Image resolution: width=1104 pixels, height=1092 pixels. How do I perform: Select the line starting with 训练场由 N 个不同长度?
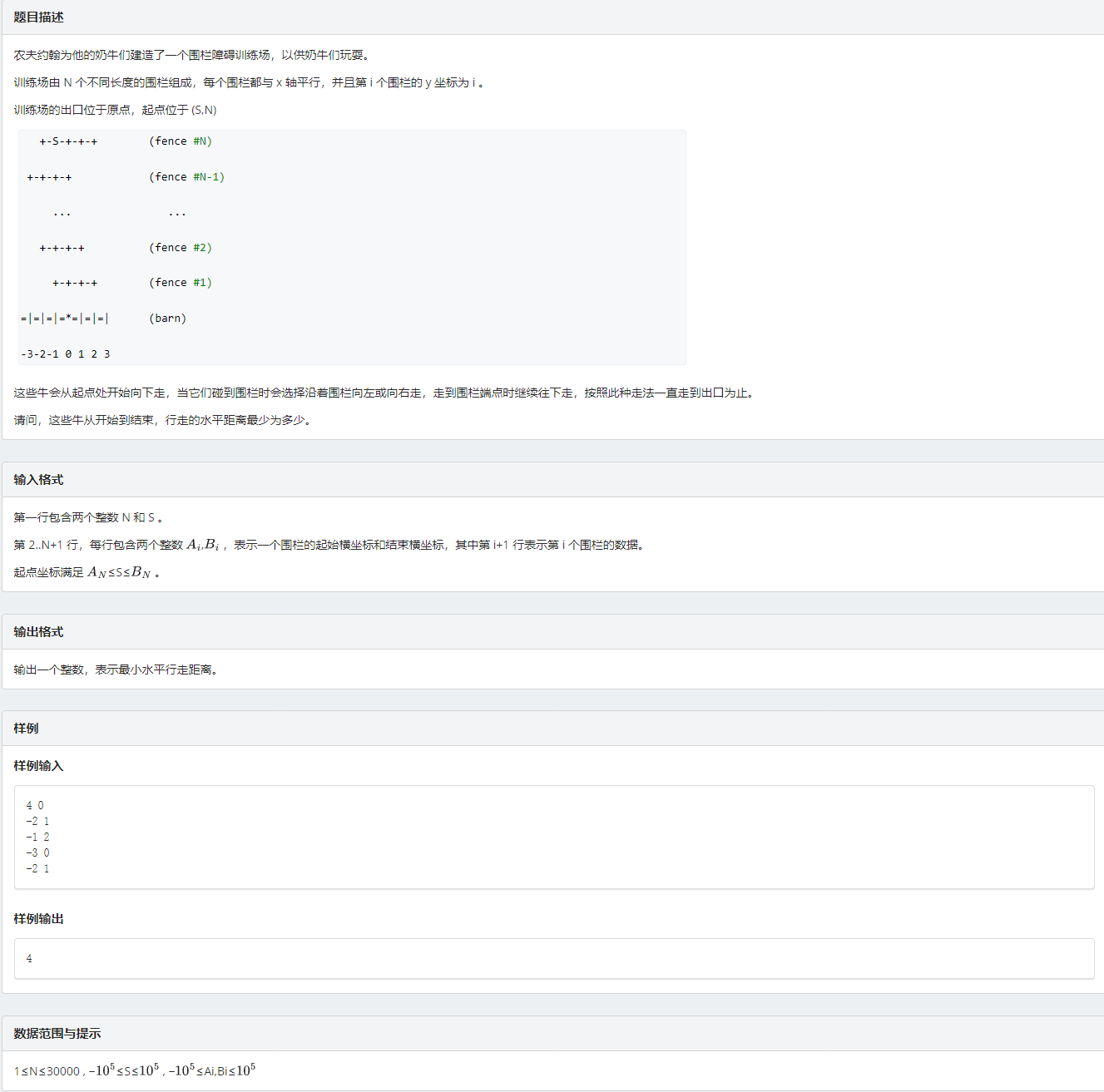[x=249, y=82]
